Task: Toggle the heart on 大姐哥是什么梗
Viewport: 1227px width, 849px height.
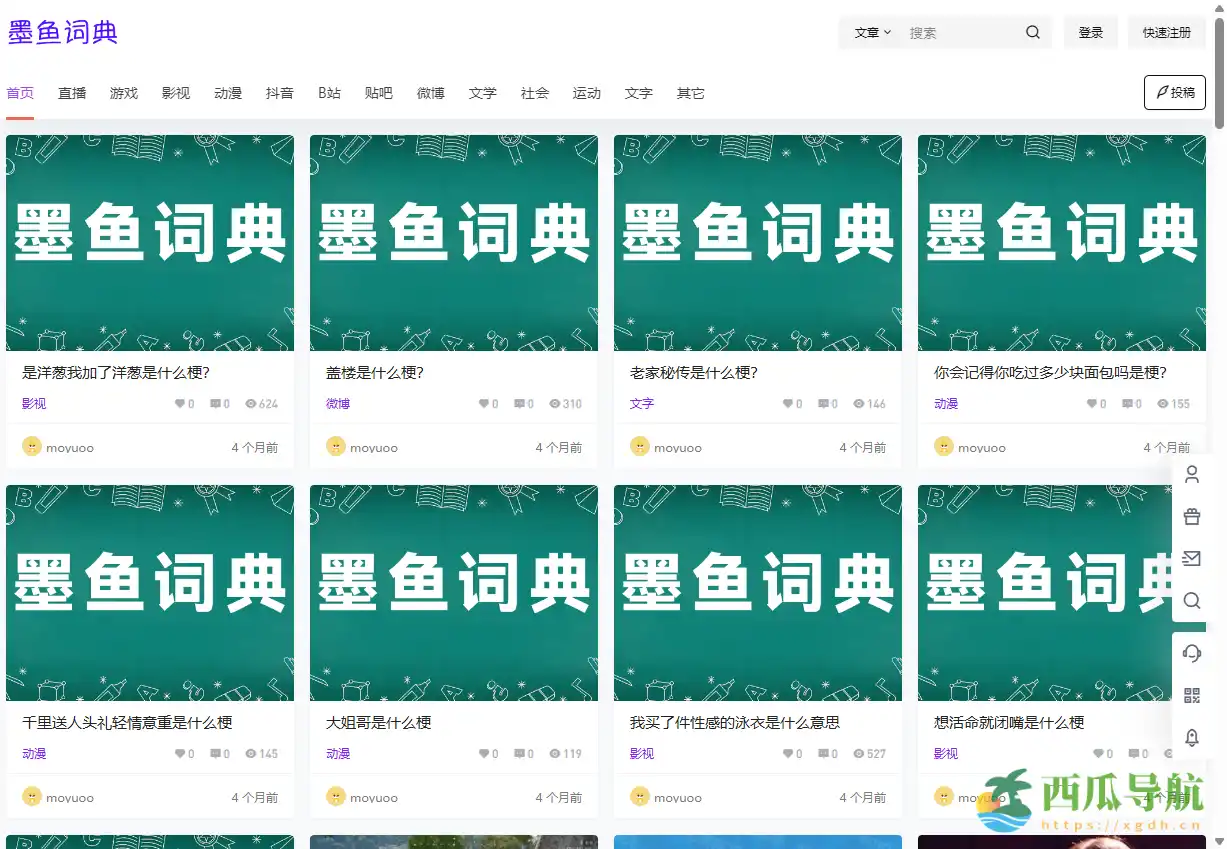Action: pos(482,754)
